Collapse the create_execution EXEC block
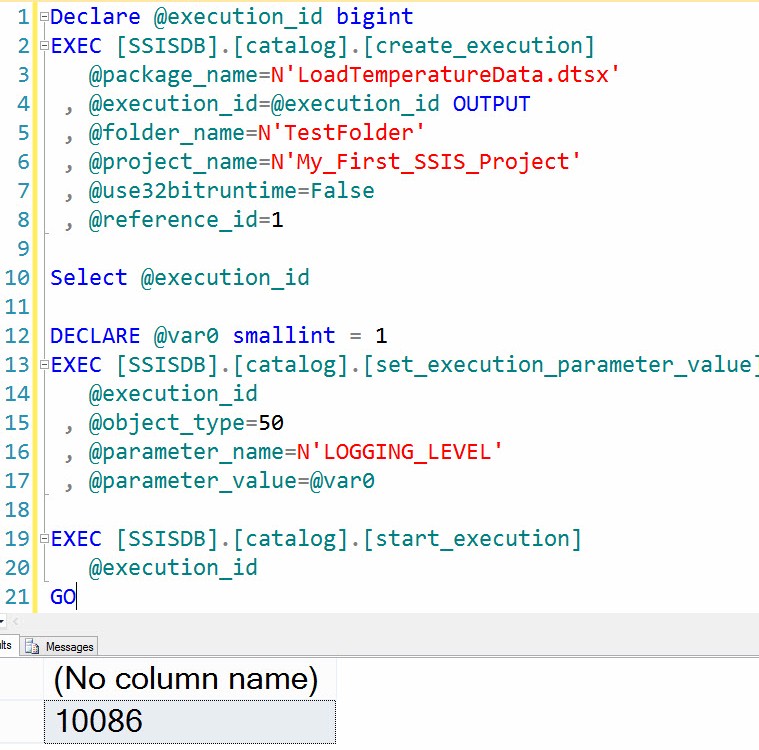The image size is (759, 750). pos(42,46)
